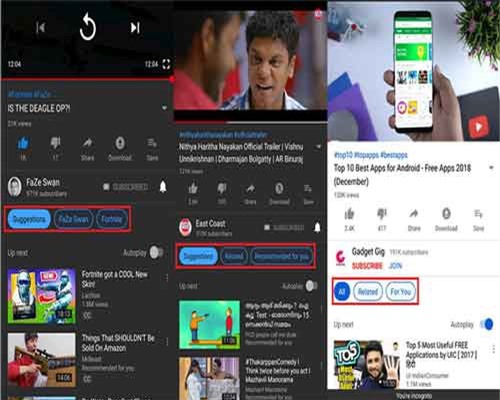The image size is (500, 400).
Task: Open #ThakarppanComedy Think twice video title
Action: point(278,371)
